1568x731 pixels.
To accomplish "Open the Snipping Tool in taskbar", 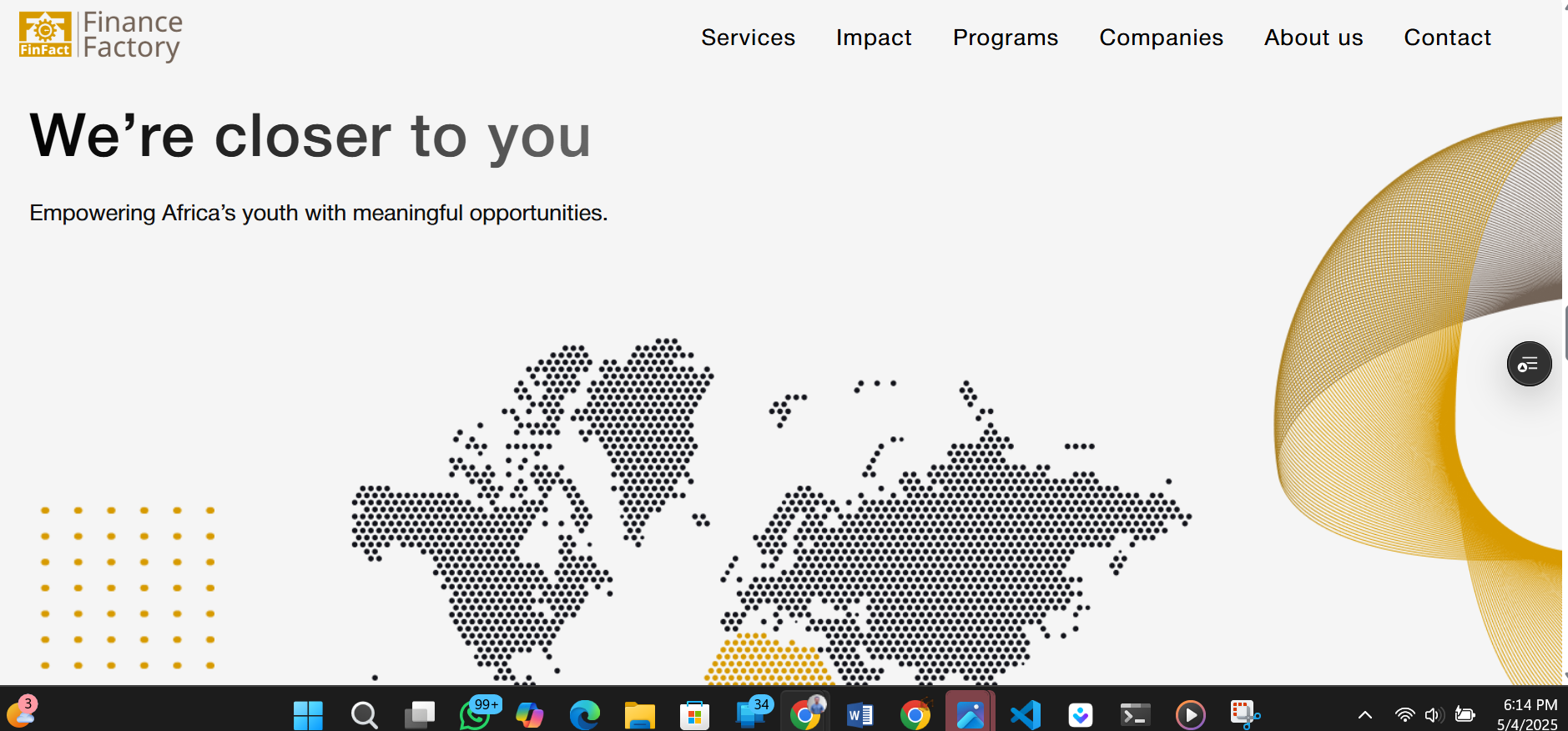I will tap(1244, 715).
